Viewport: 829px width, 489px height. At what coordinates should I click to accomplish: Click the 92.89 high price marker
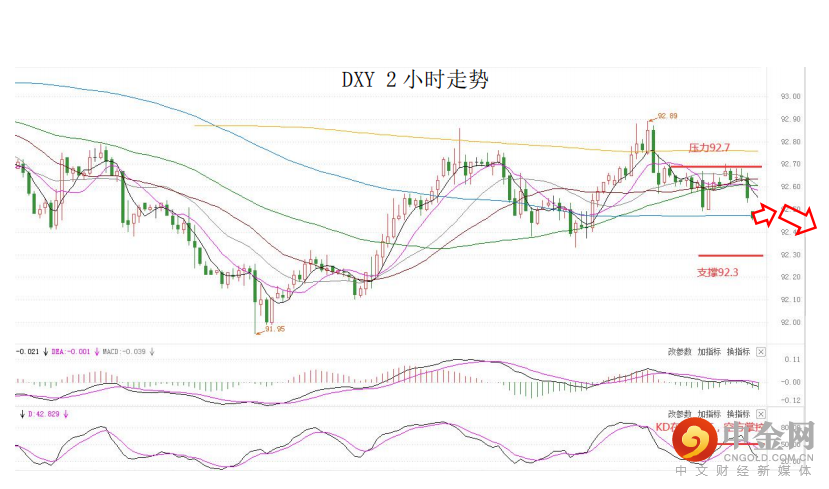pyautogui.click(x=667, y=116)
